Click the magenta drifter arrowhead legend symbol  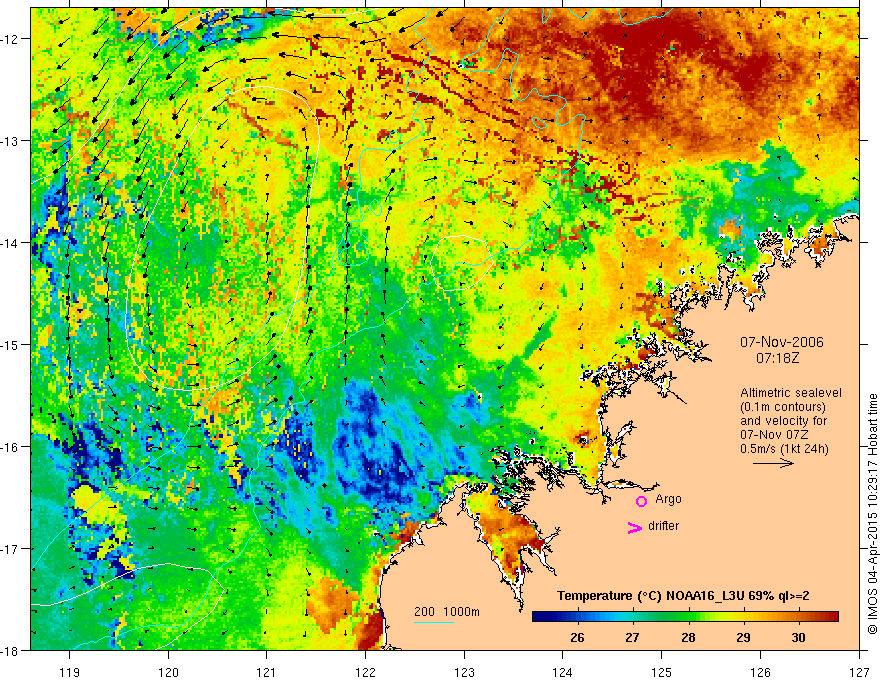pyautogui.click(x=634, y=527)
